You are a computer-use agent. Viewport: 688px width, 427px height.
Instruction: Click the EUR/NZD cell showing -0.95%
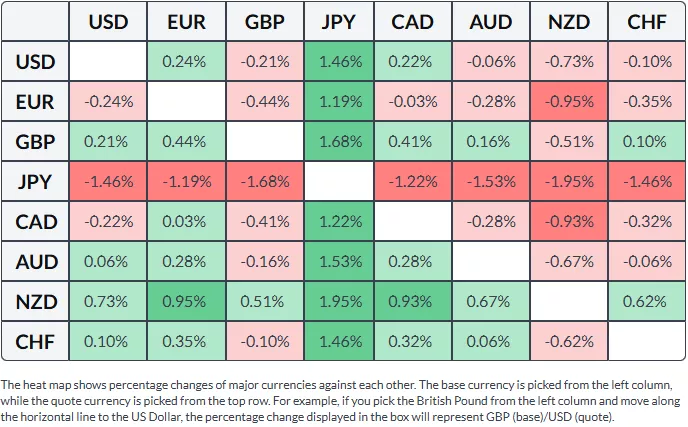pos(569,101)
